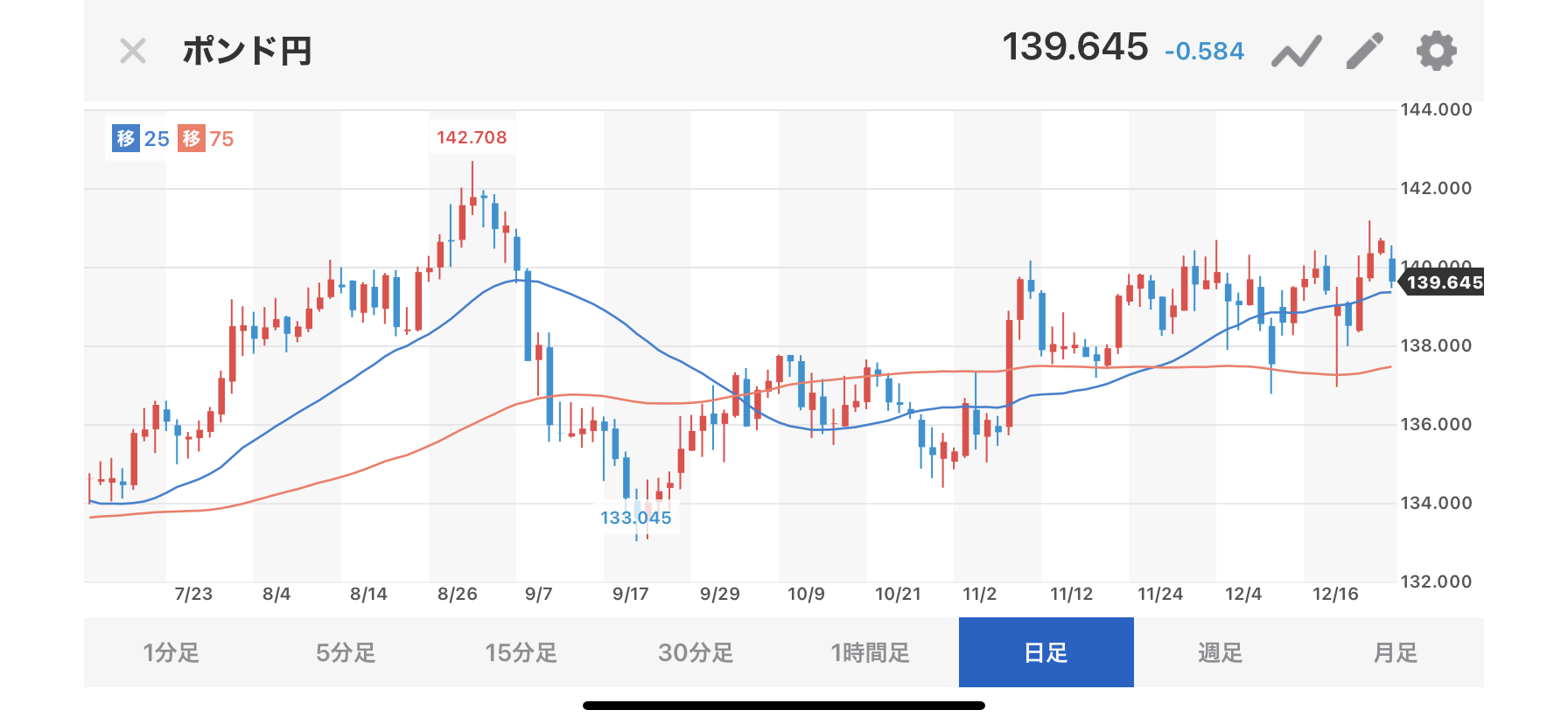
Task: Tap the 139.645 rate in header
Action: click(x=1074, y=47)
